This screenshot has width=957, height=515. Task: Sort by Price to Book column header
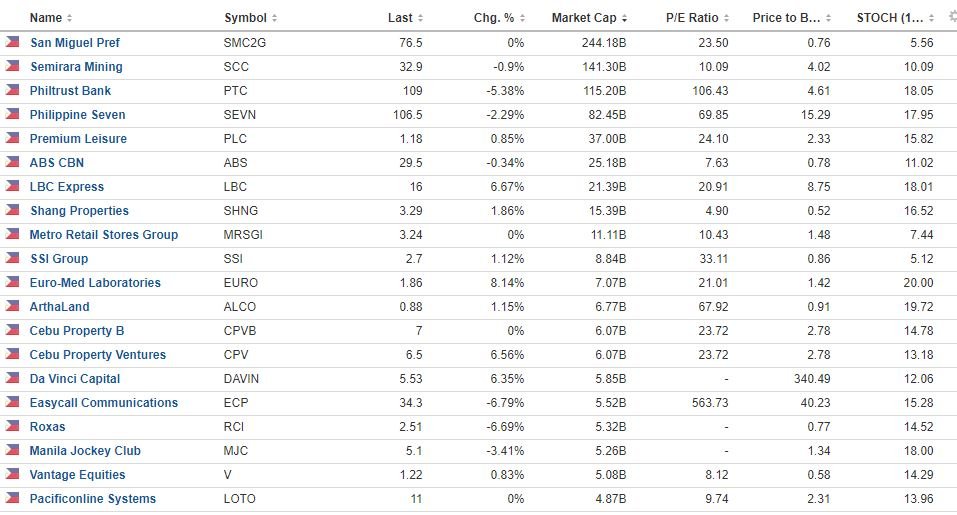786,18
